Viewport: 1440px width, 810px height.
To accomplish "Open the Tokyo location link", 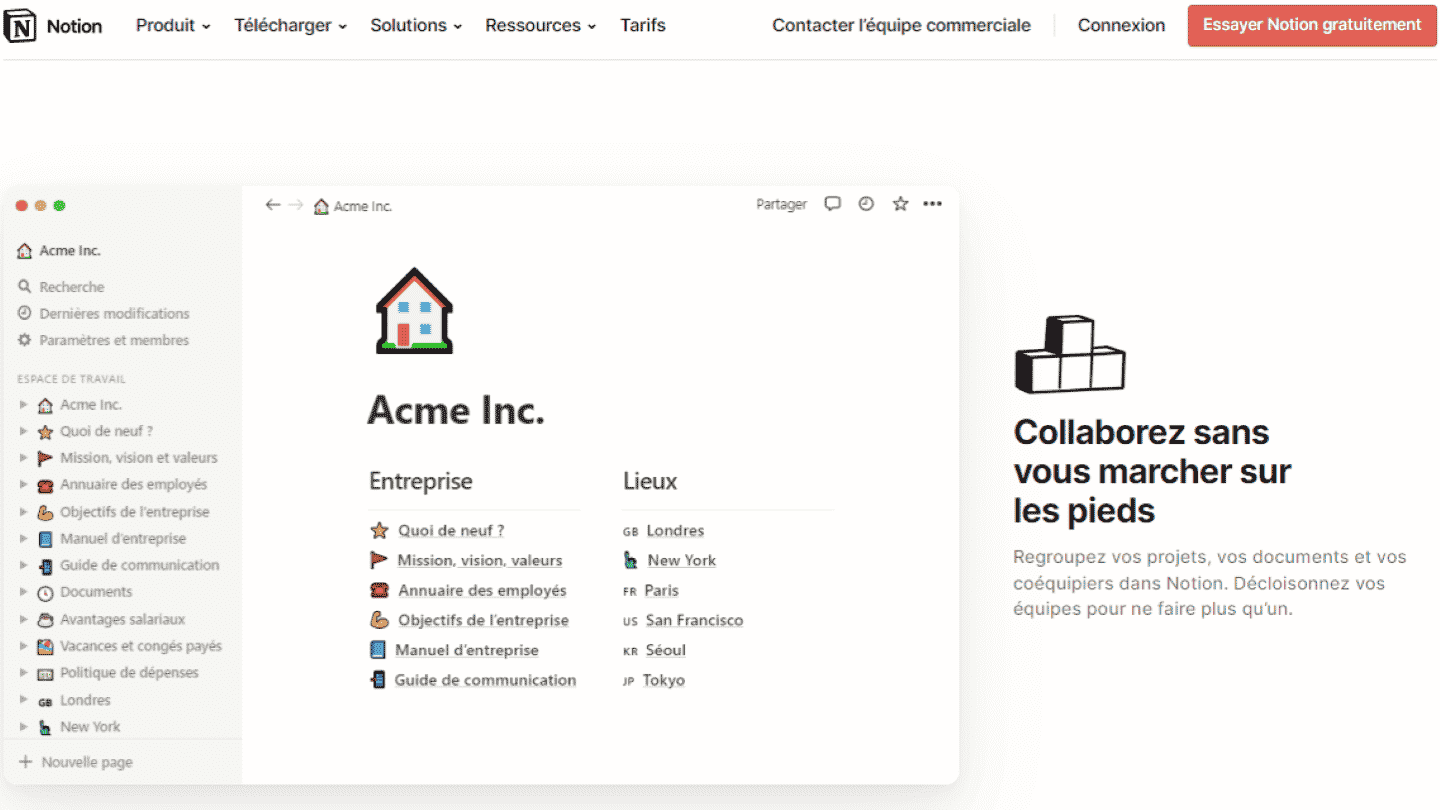I will [664, 680].
